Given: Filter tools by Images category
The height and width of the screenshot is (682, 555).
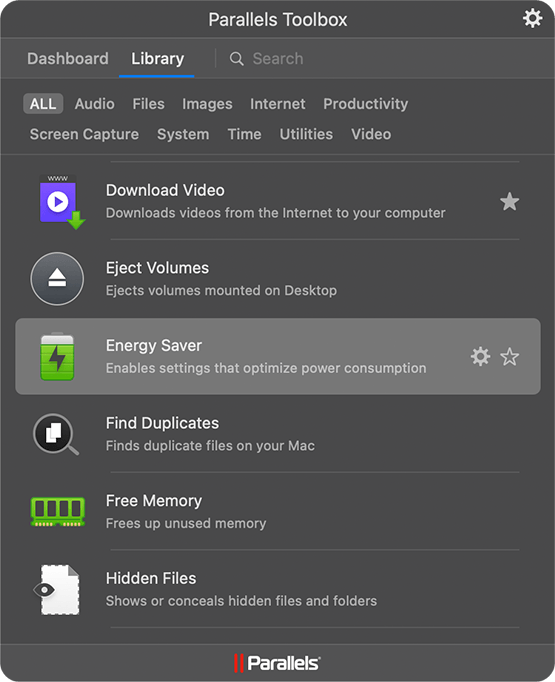Looking at the screenshot, I should (x=207, y=104).
